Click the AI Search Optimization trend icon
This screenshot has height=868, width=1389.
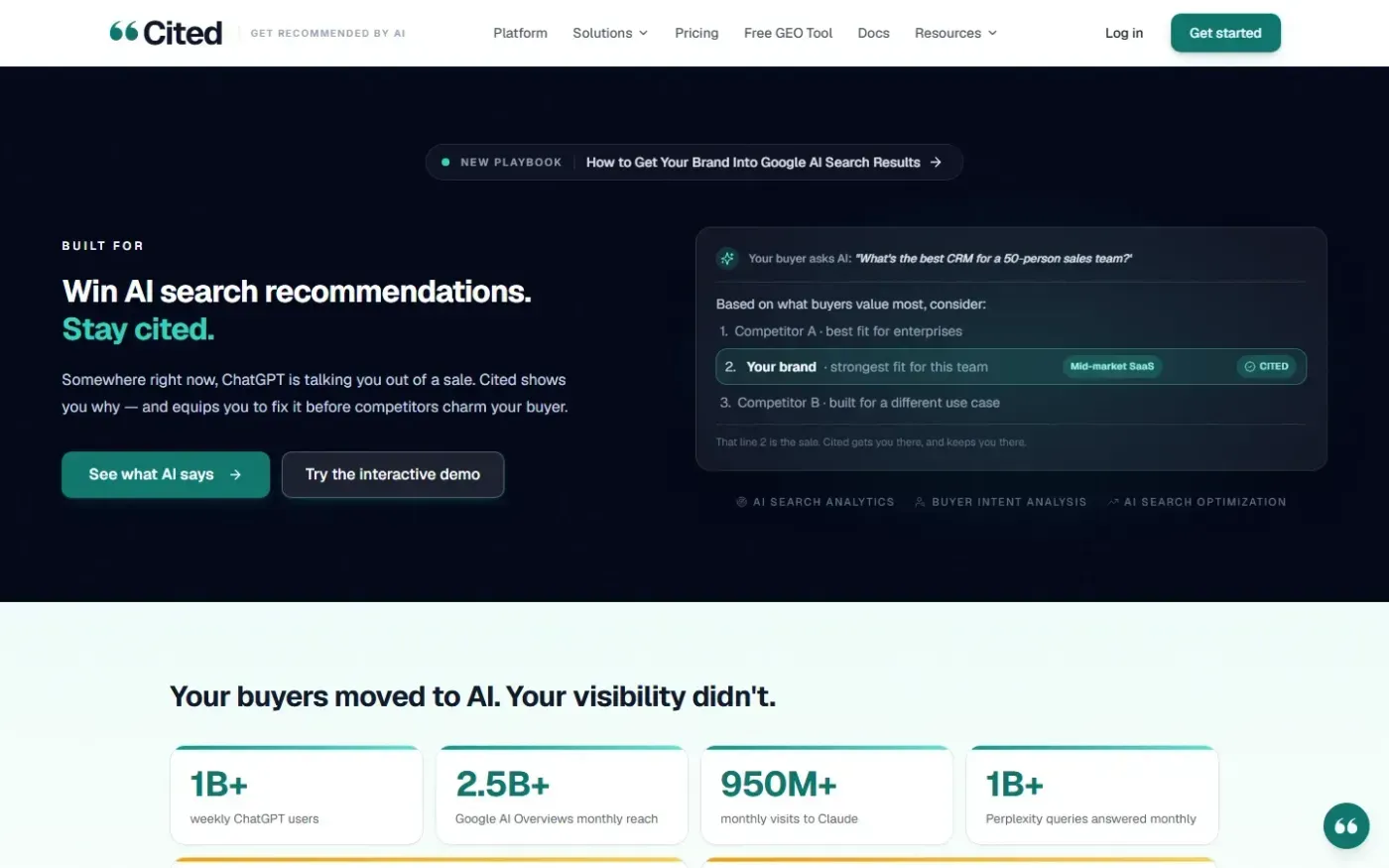tap(1113, 502)
